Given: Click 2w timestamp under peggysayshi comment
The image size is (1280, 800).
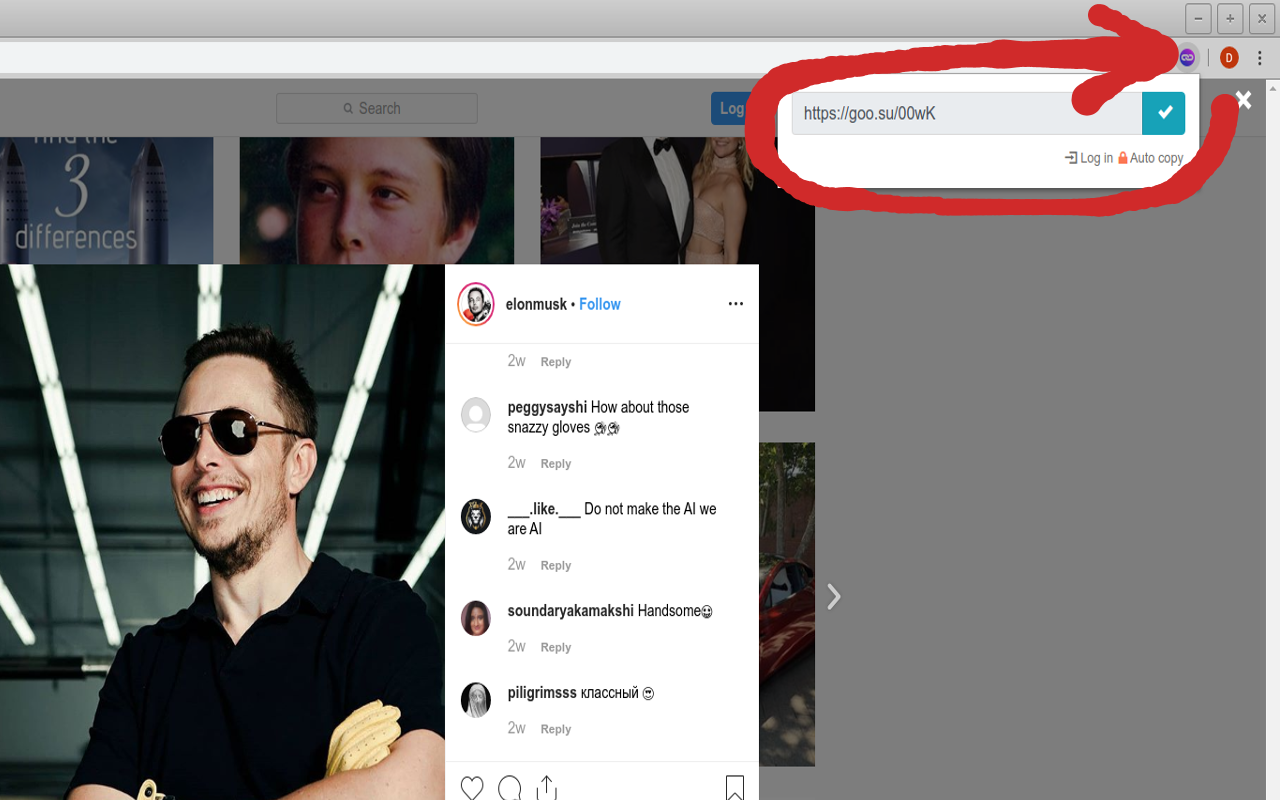Looking at the screenshot, I should tap(516, 463).
